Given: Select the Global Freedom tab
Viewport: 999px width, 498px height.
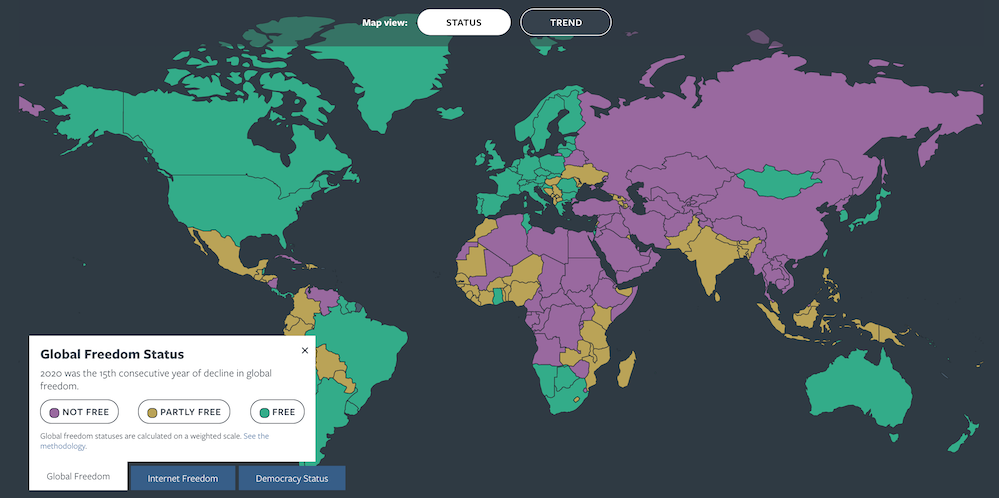Looking at the screenshot, I should [x=78, y=476].
